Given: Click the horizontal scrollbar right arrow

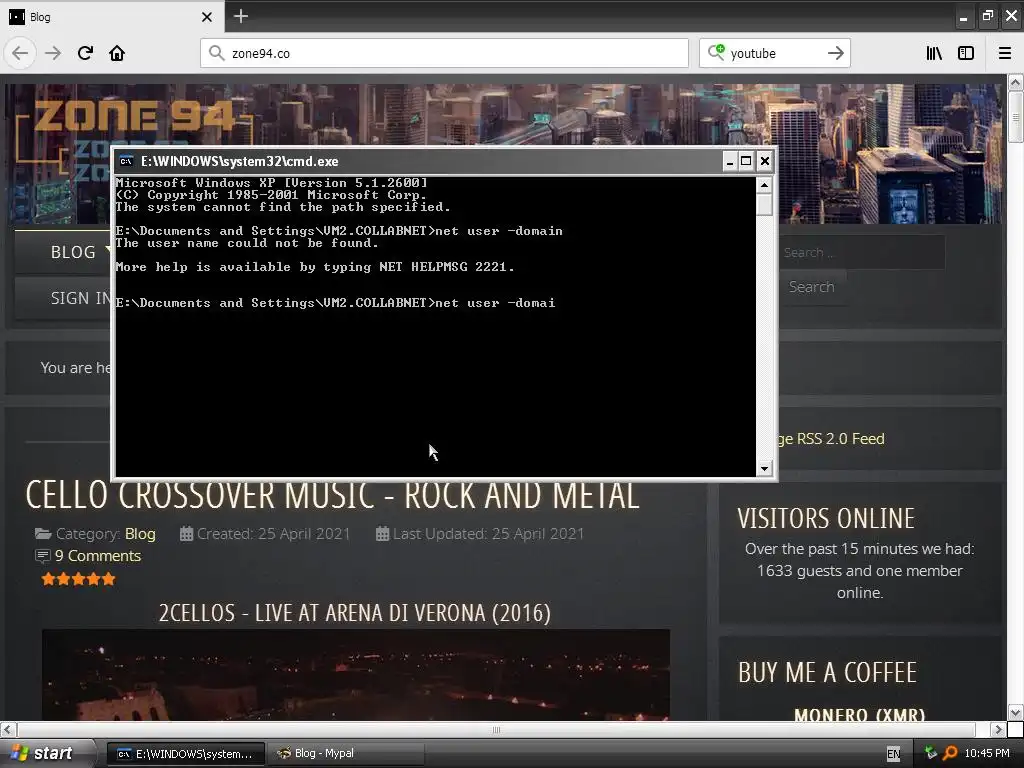Looking at the screenshot, I should click(x=998, y=729).
